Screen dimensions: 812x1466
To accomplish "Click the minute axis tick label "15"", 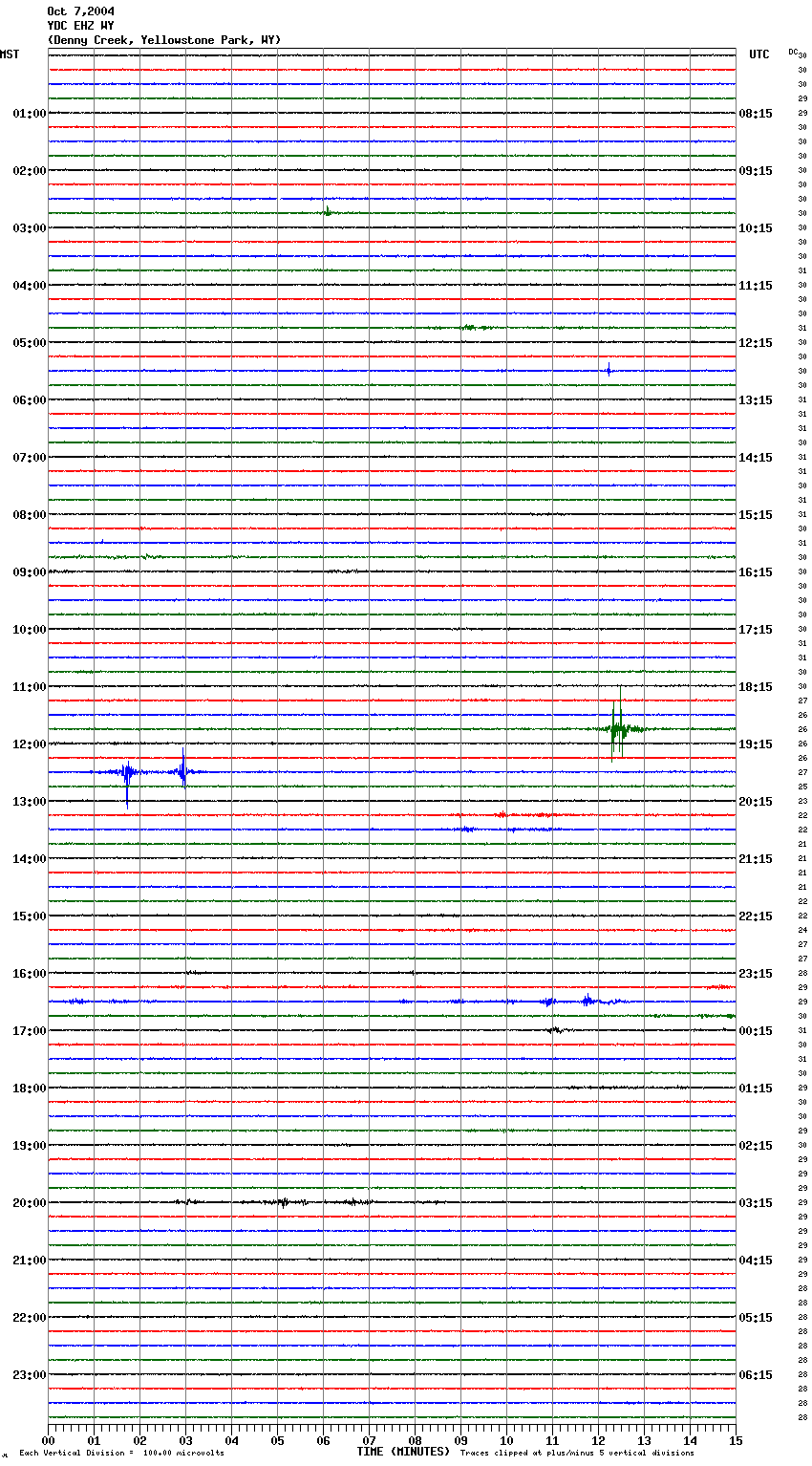I will [736, 1440].
